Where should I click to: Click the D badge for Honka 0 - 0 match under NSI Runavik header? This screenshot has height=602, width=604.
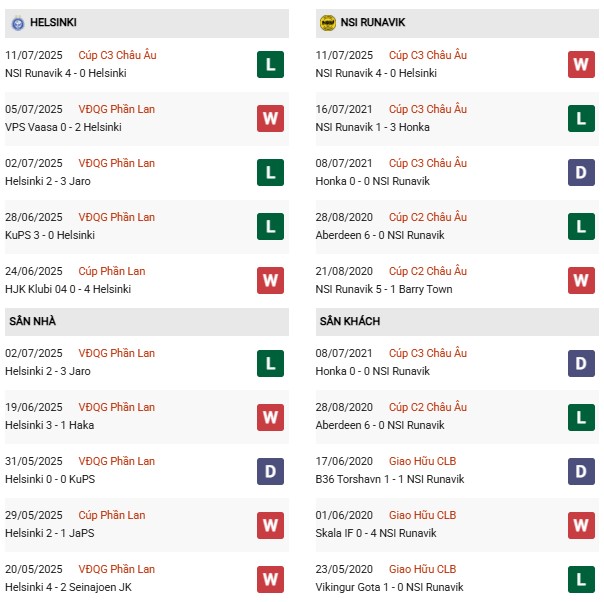(581, 173)
